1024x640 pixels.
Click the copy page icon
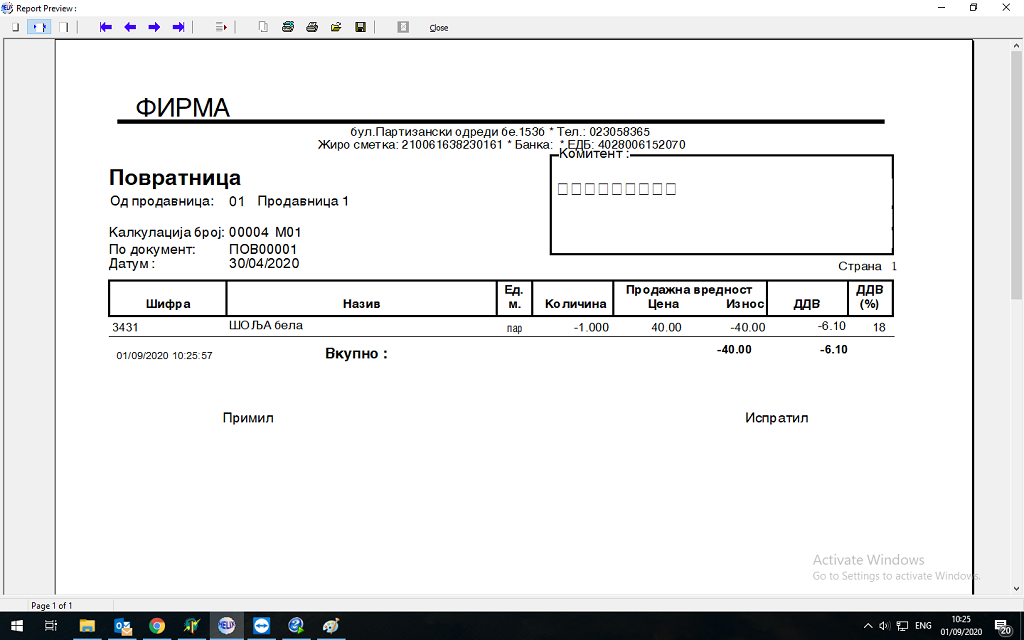click(263, 27)
